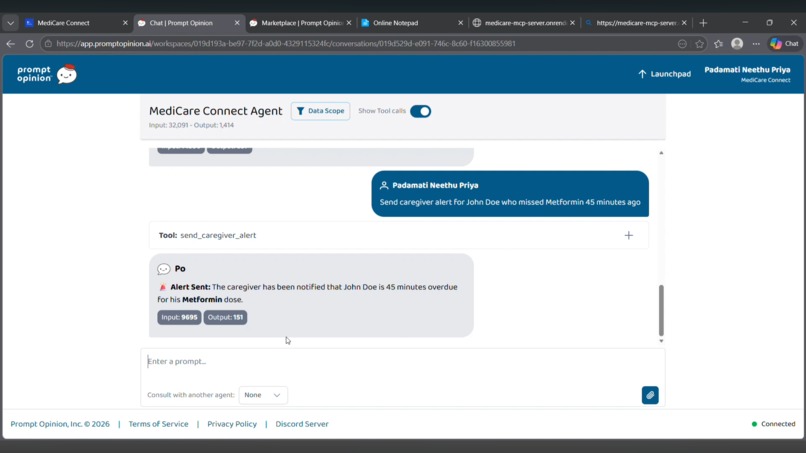Click the Output: 151 token badge
Viewport: 806px width, 453px height.
tap(225, 317)
